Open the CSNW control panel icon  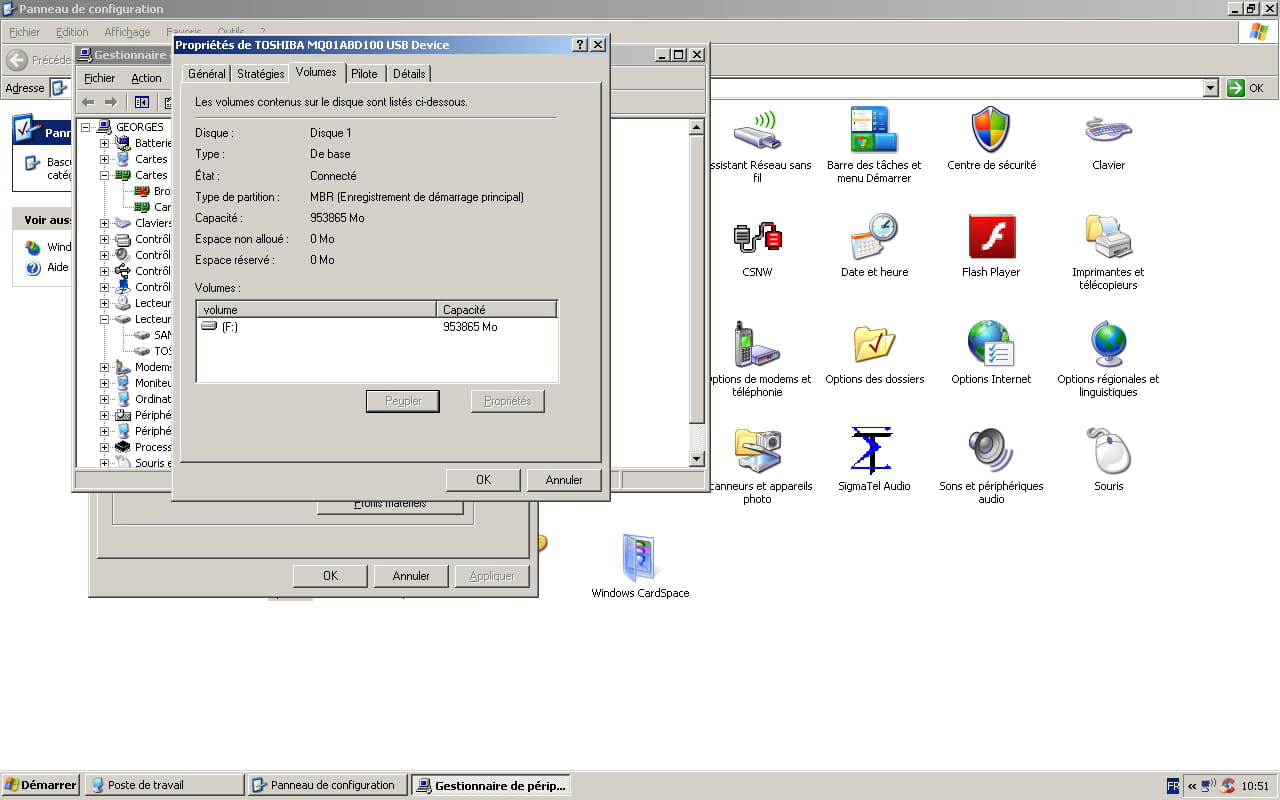pos(757,237)
